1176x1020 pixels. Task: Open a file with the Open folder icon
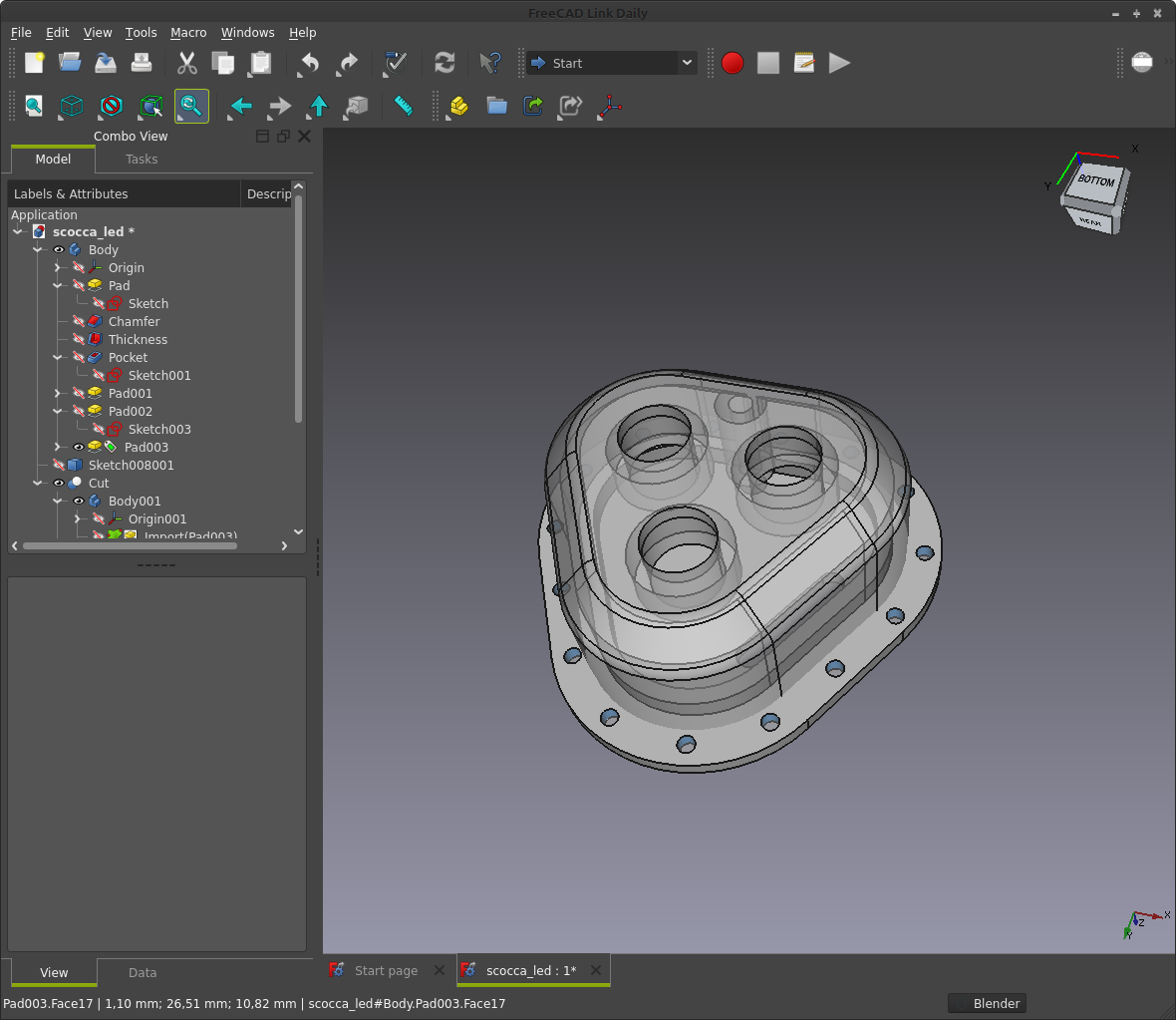(70, 63)
